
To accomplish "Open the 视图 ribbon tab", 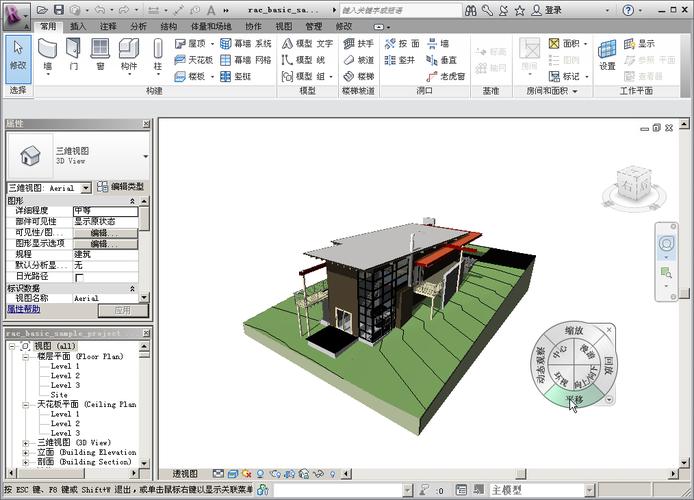I will tap(284, 26).
